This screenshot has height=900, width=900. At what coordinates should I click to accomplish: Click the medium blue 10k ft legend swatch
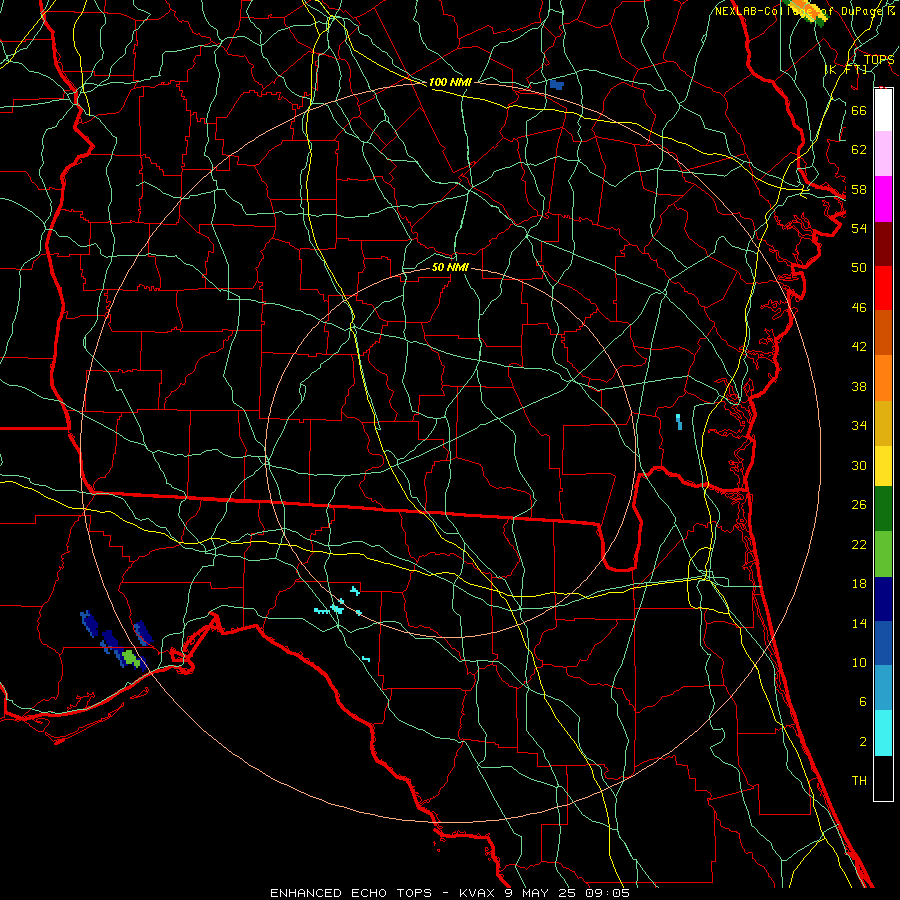click(883, 643)
